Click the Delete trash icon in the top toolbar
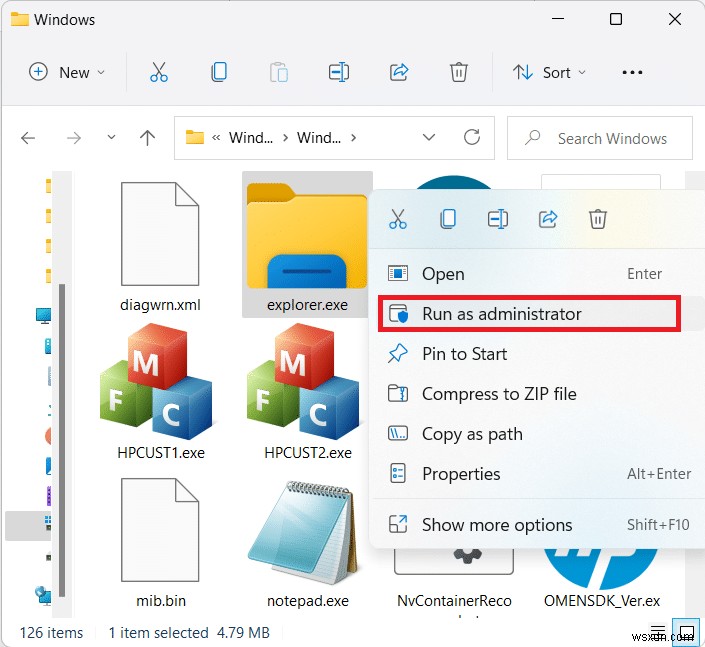The height and width of the screenshot is (647, 705). click(x=459, y=72)
